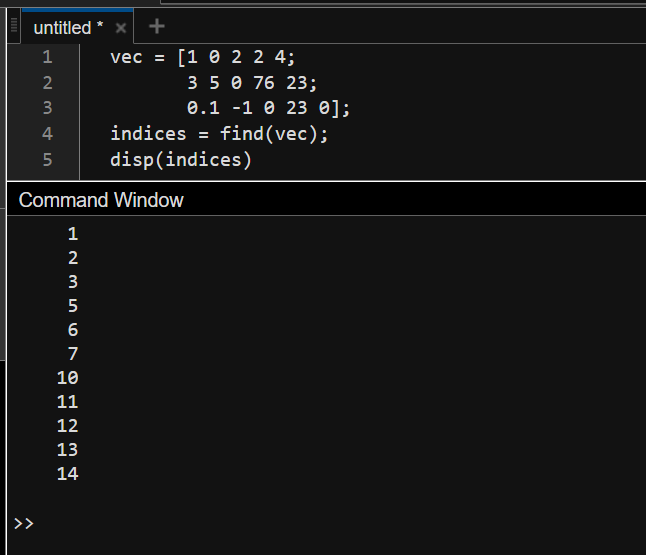Click line number 2 in the gutter
This screenshot has width=646, height=555.
pyautogui.click(x=47, y=83)
